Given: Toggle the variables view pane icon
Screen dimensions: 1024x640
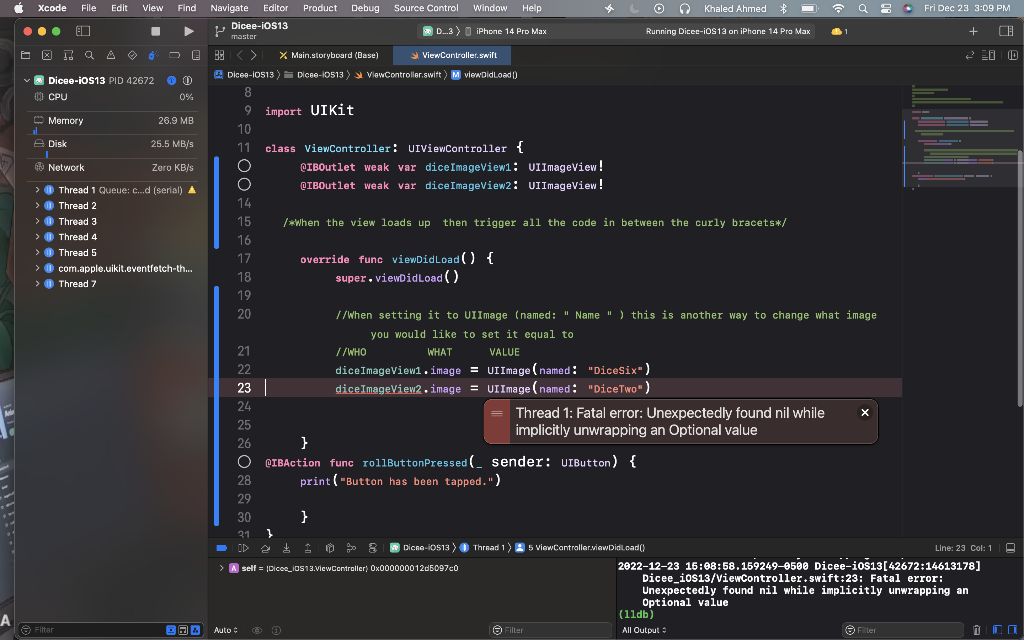Looking at the screenshot, I should click(997, 630).
